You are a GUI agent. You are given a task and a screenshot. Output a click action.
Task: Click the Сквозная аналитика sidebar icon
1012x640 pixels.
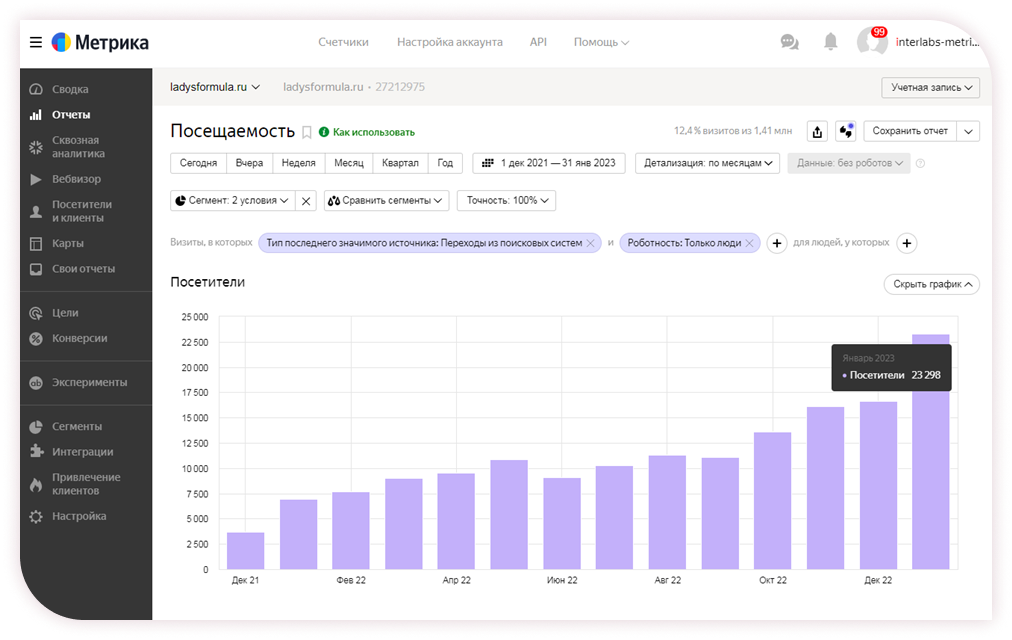[36, 147]
